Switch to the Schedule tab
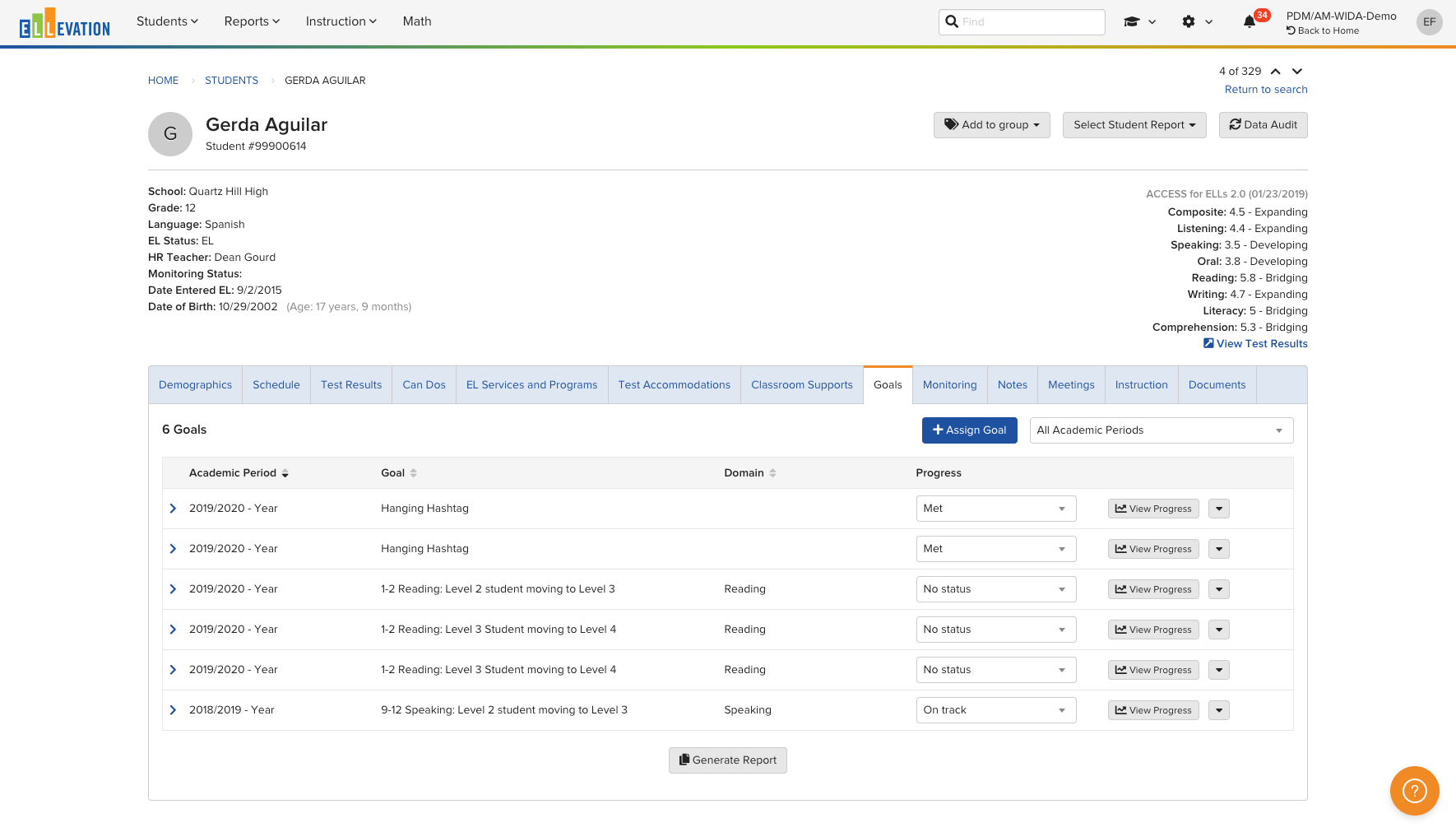Screen dimensions: 1456x832 click(x=276, y=385)
